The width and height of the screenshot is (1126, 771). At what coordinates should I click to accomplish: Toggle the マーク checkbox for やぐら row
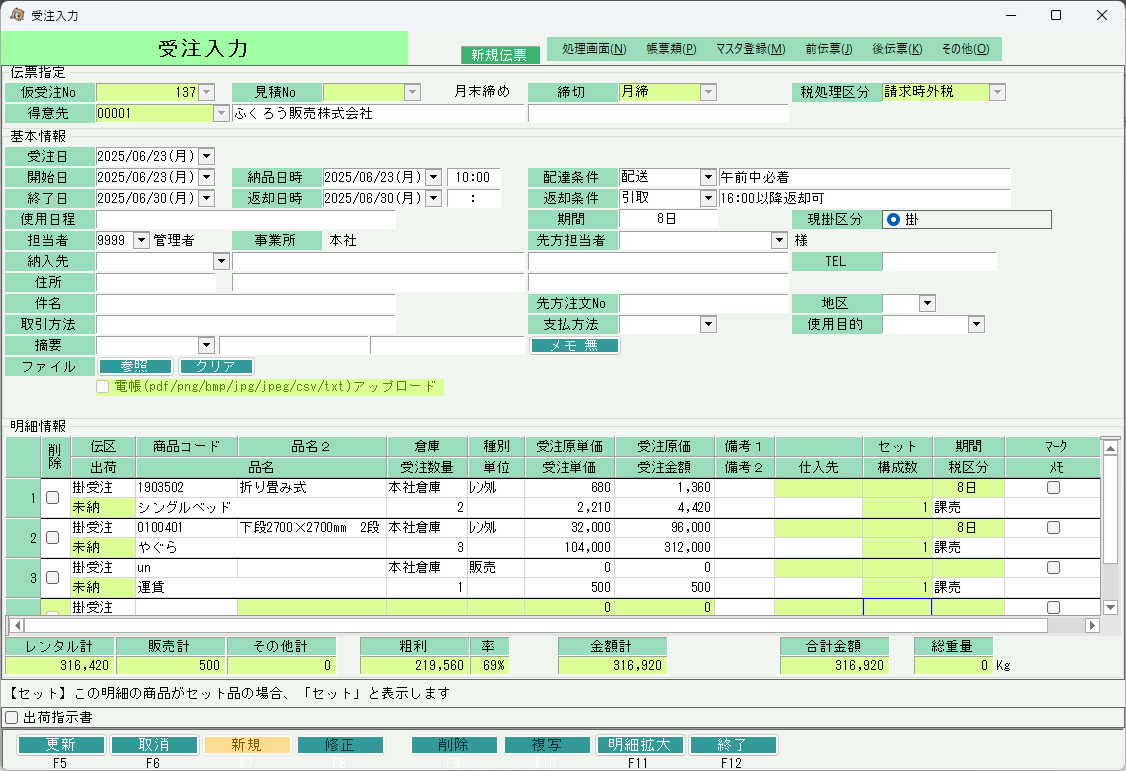coord(1053,528)
